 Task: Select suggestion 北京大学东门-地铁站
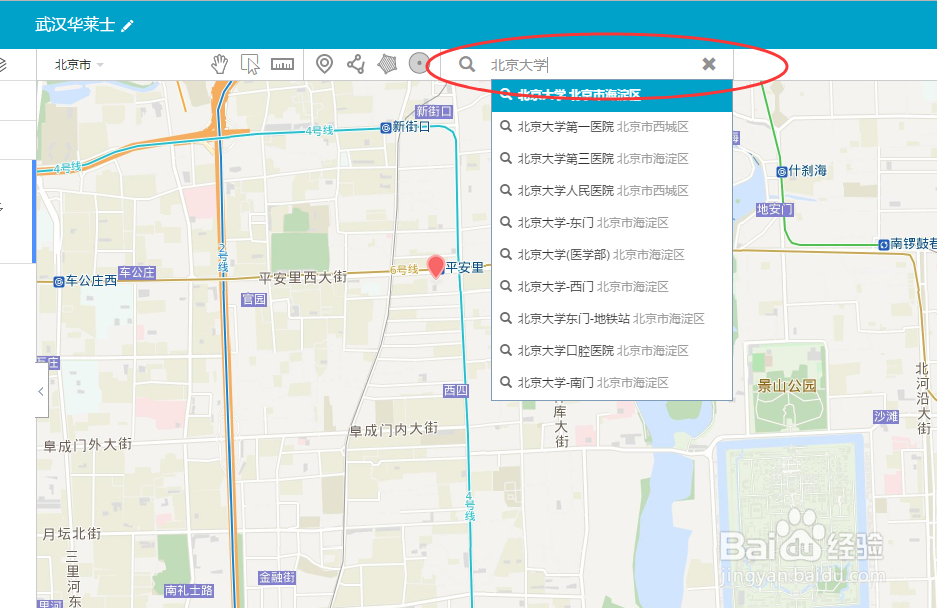click(x=612, y=319)
